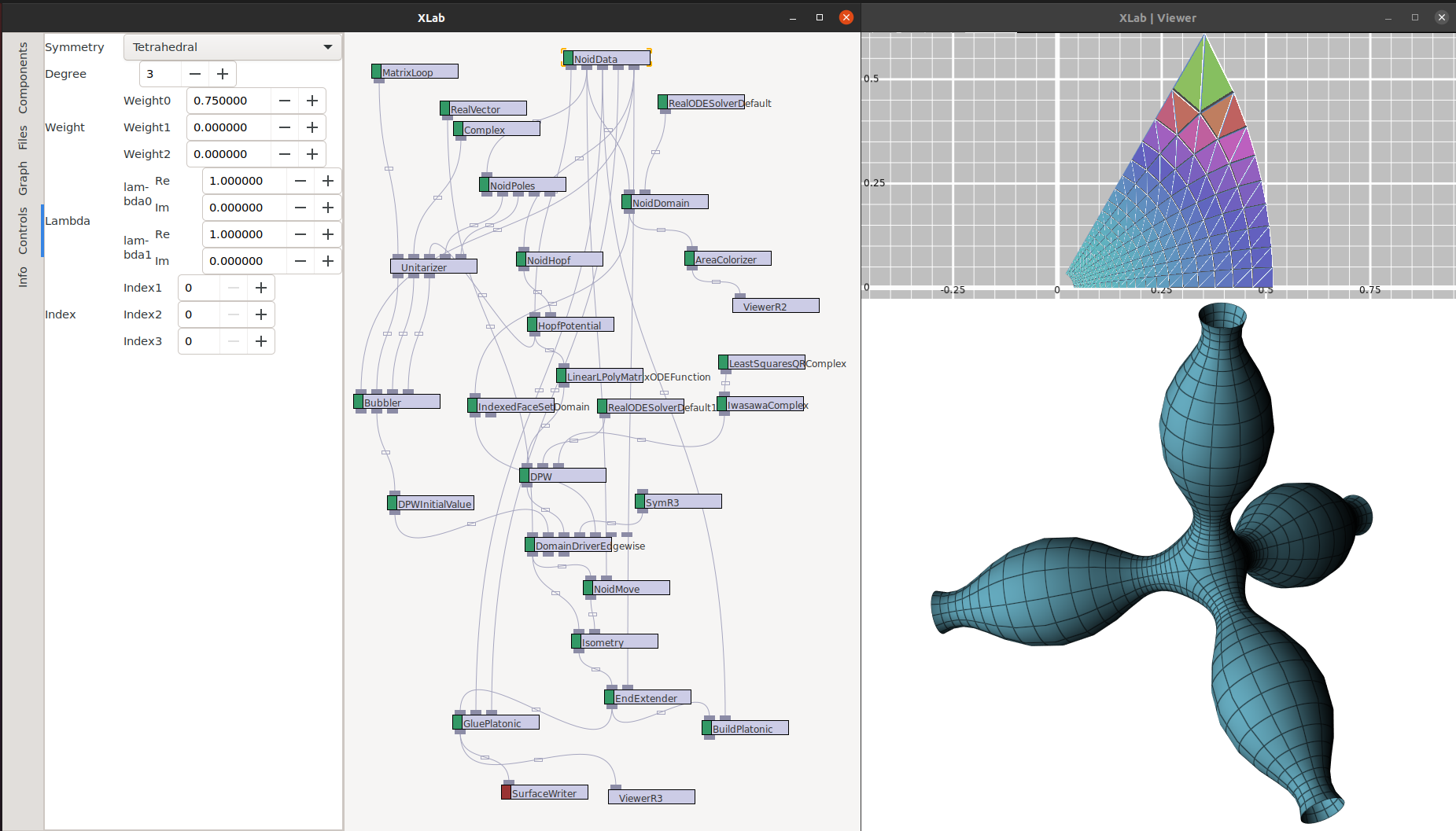The width and height of the screenshot is (1456, 831).
Task: Select the Bubbler node
Action: click(396, 403)
